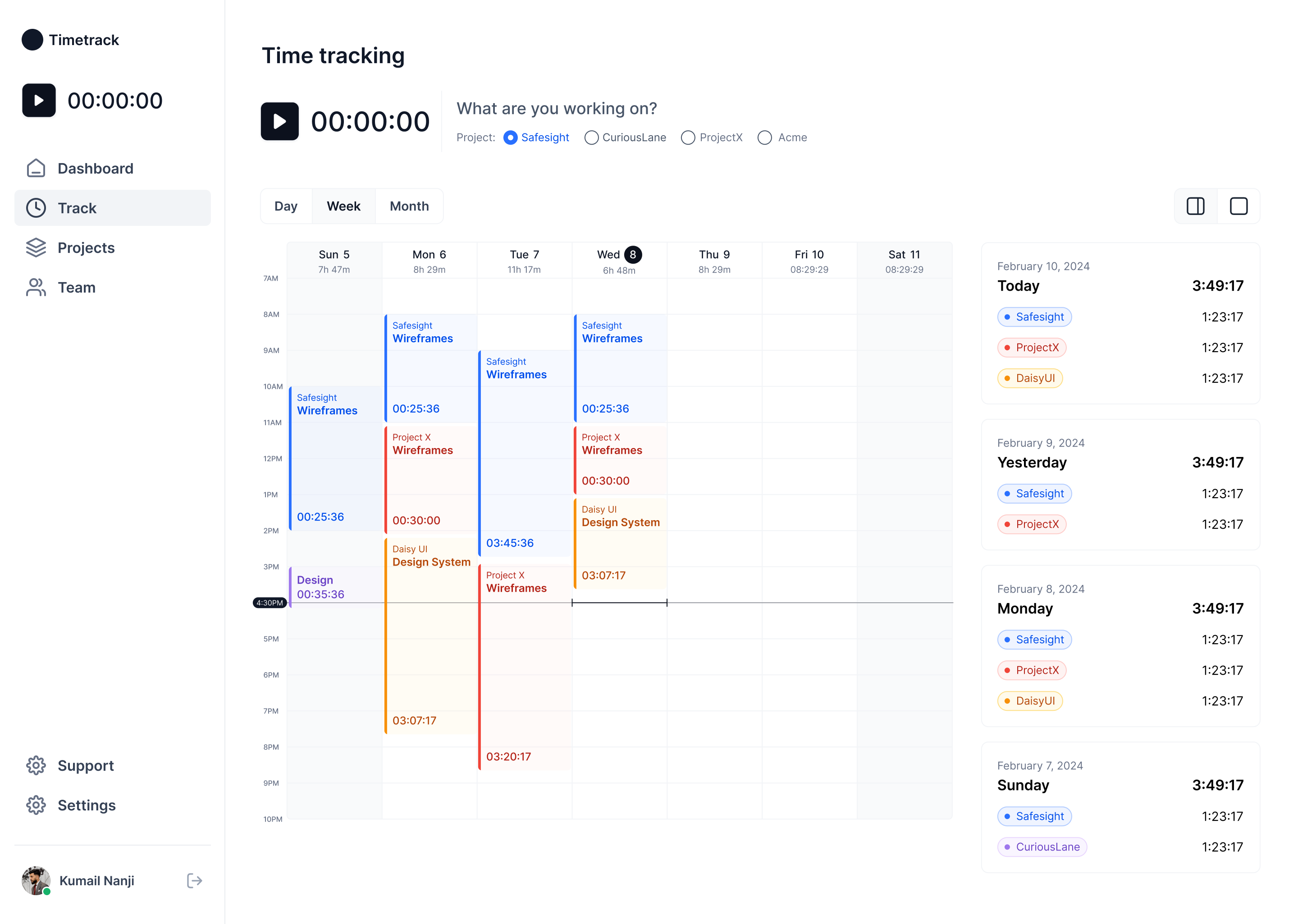Viewport: 1298px width, 924px height.
Task: Open Dashboard via the home icon
Action: (36, 169)
